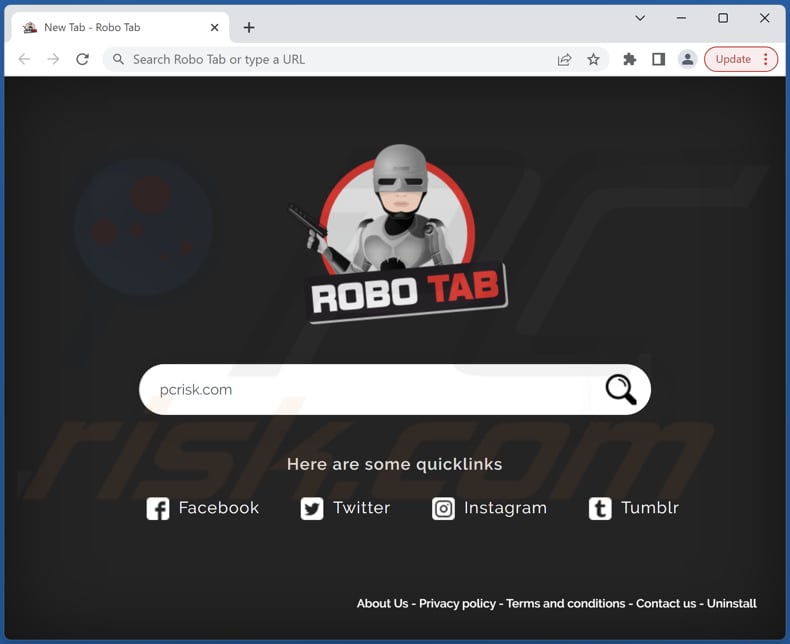790x644 pixels.
Task: Open a new tab with the plus button
Action: pyautogui.click(x=249, y=27)
